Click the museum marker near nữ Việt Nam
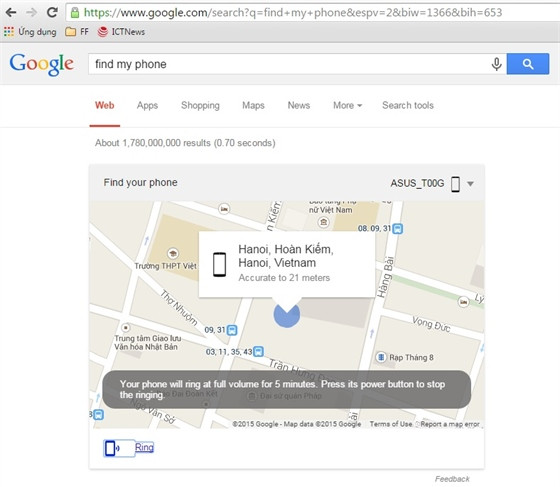Viewport: 560px width, 487px height. pos(324,222)
